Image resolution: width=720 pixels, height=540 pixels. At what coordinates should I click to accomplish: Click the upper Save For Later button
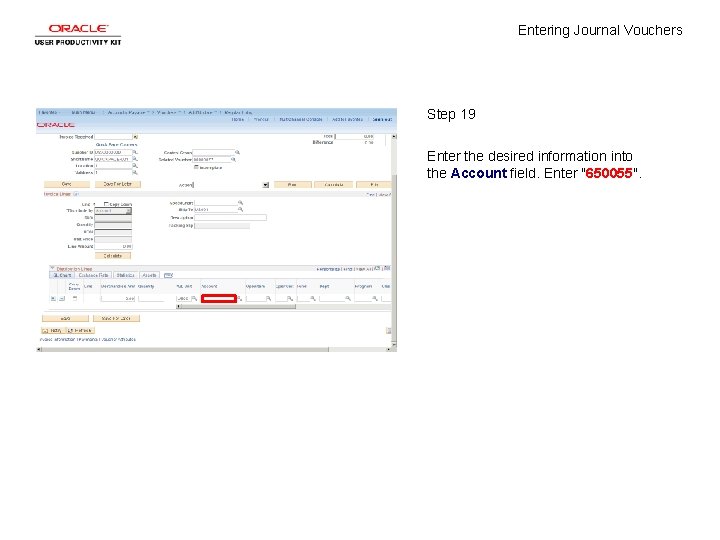pos(118,184)
